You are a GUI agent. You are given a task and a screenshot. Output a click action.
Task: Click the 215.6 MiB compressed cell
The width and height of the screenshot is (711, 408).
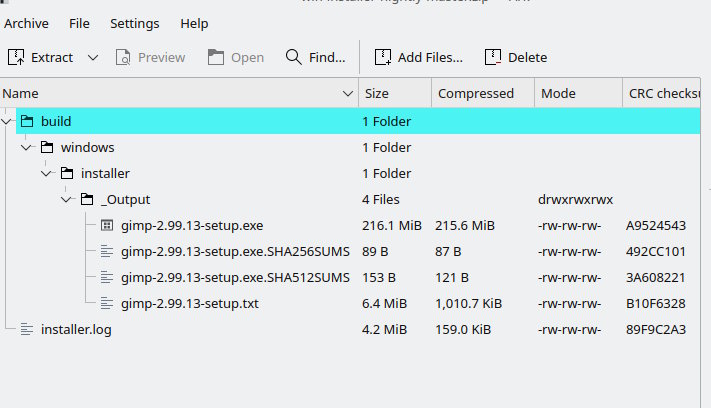[465, 226]
